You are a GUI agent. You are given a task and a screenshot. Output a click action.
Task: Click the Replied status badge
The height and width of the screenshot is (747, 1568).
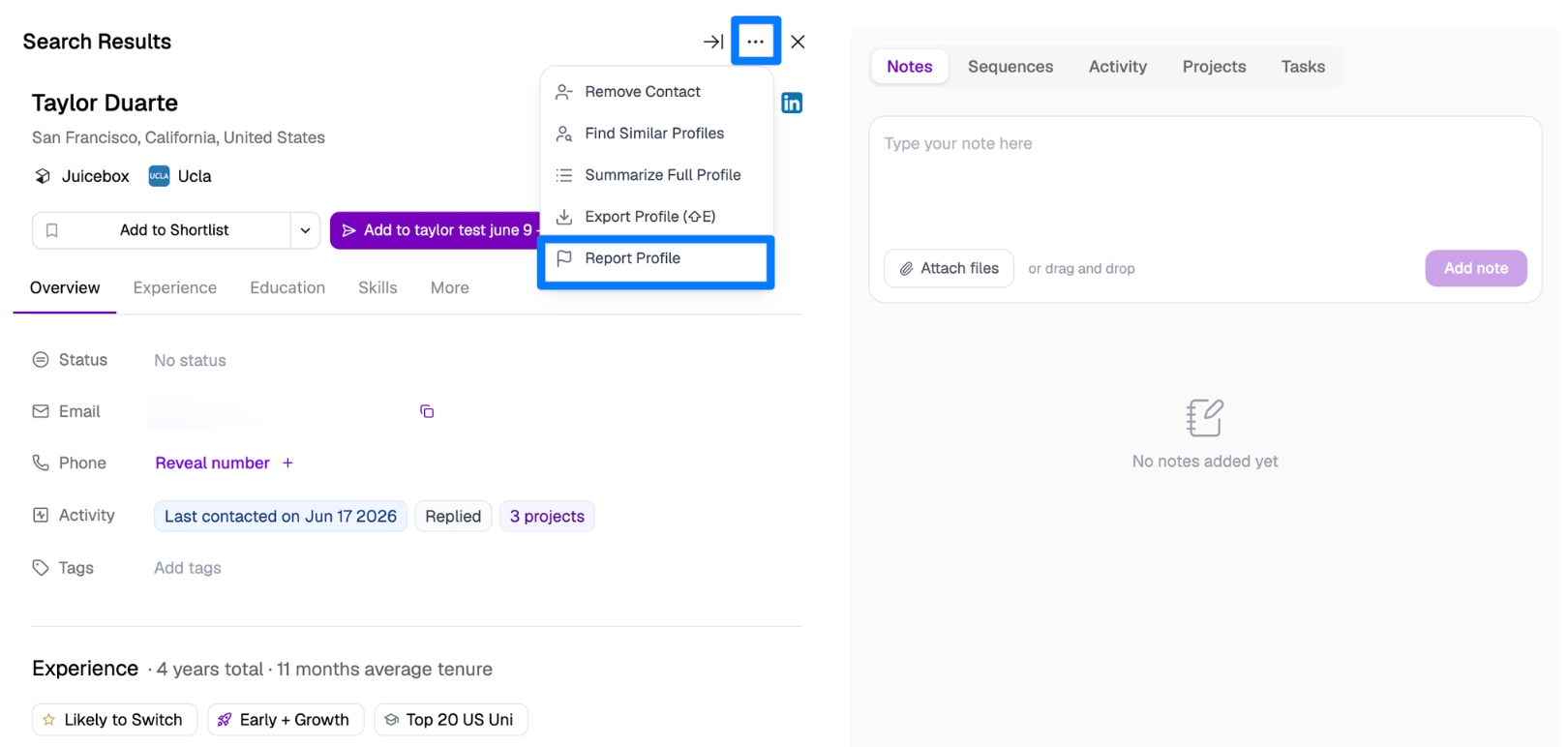coord(453,517)
